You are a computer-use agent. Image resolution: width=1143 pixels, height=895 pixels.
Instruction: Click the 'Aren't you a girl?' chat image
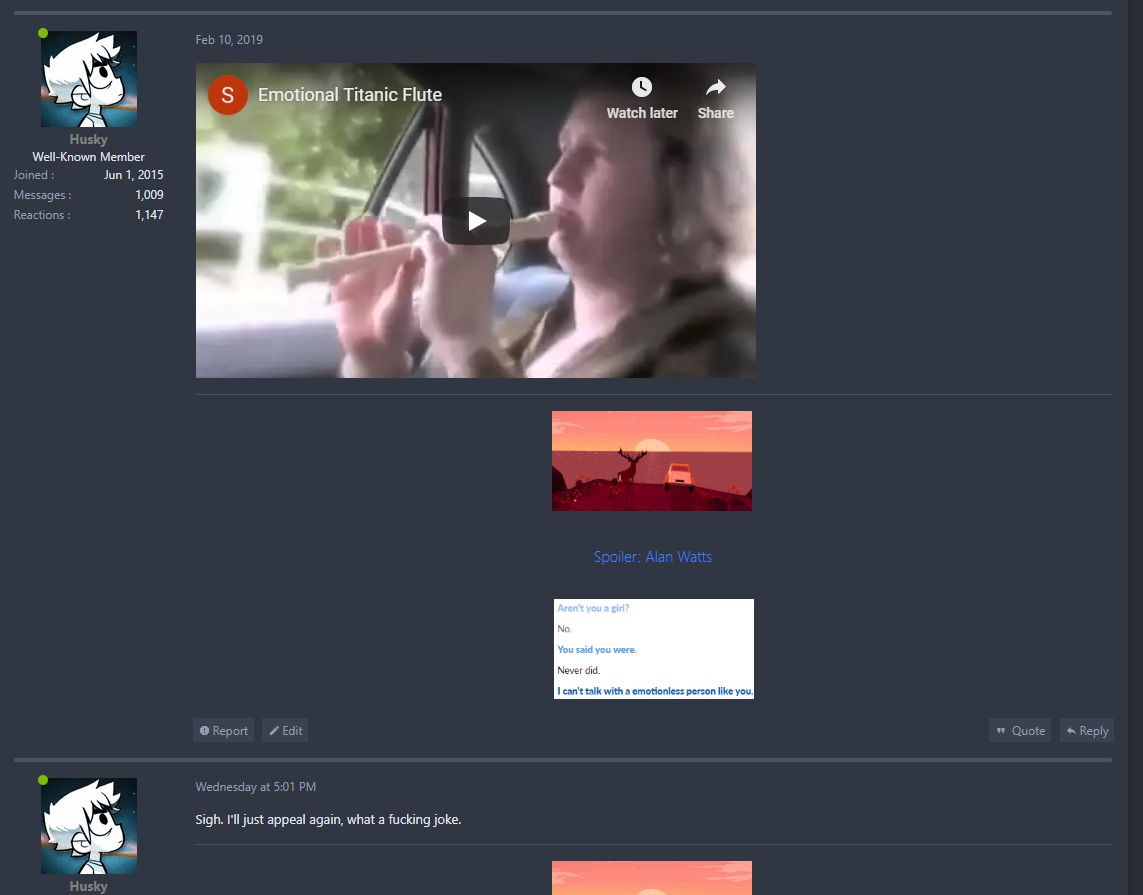pos(654,649)
